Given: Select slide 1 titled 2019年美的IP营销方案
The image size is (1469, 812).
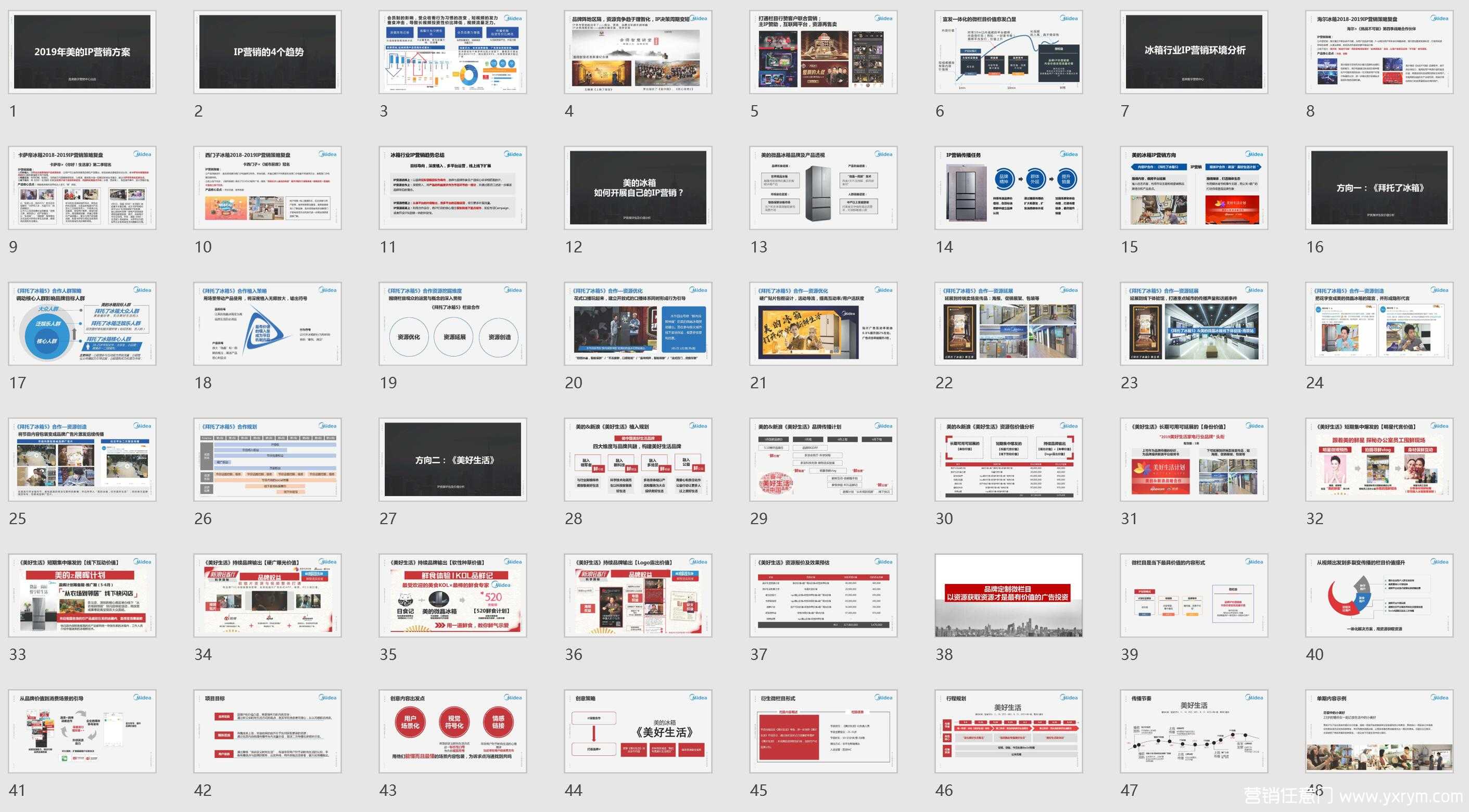Looking at the screenshot, I should 82,52.
